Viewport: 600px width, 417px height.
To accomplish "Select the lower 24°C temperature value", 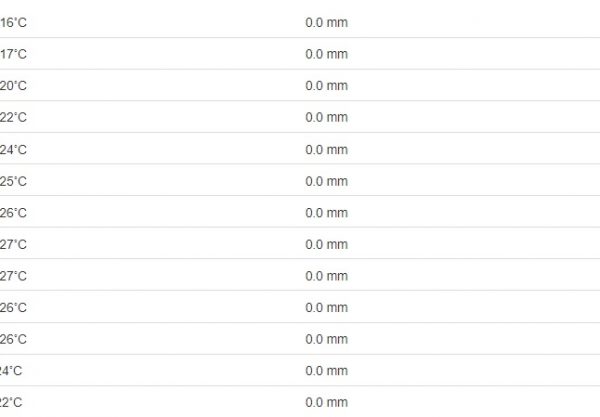I will 12,371.
